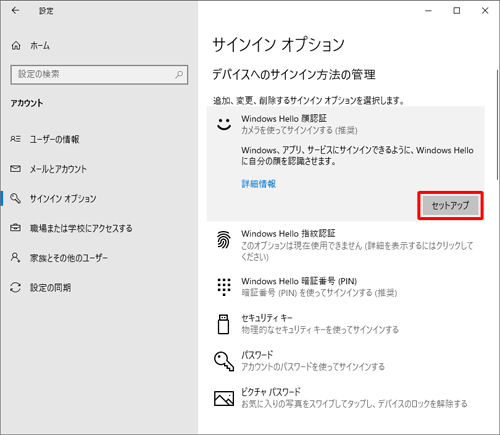Click the USB security key icon
The image size is (500, 435).
point(223,324)
